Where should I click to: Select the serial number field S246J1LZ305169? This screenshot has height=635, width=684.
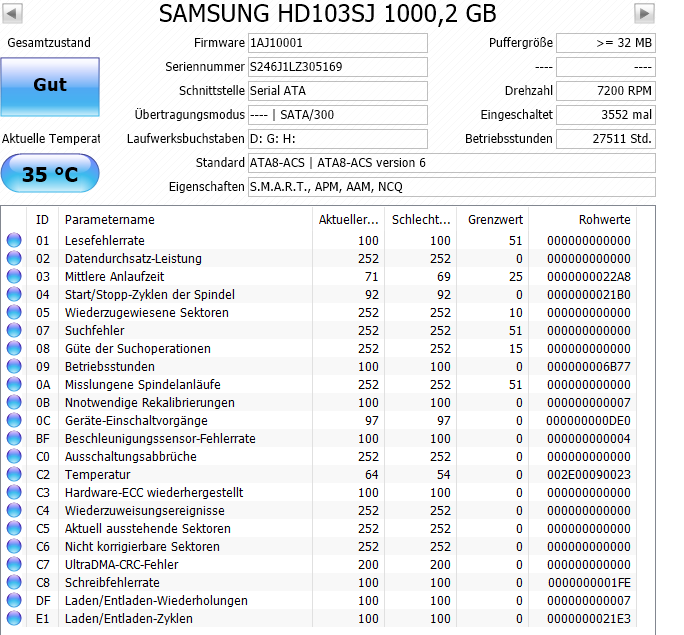338,67
